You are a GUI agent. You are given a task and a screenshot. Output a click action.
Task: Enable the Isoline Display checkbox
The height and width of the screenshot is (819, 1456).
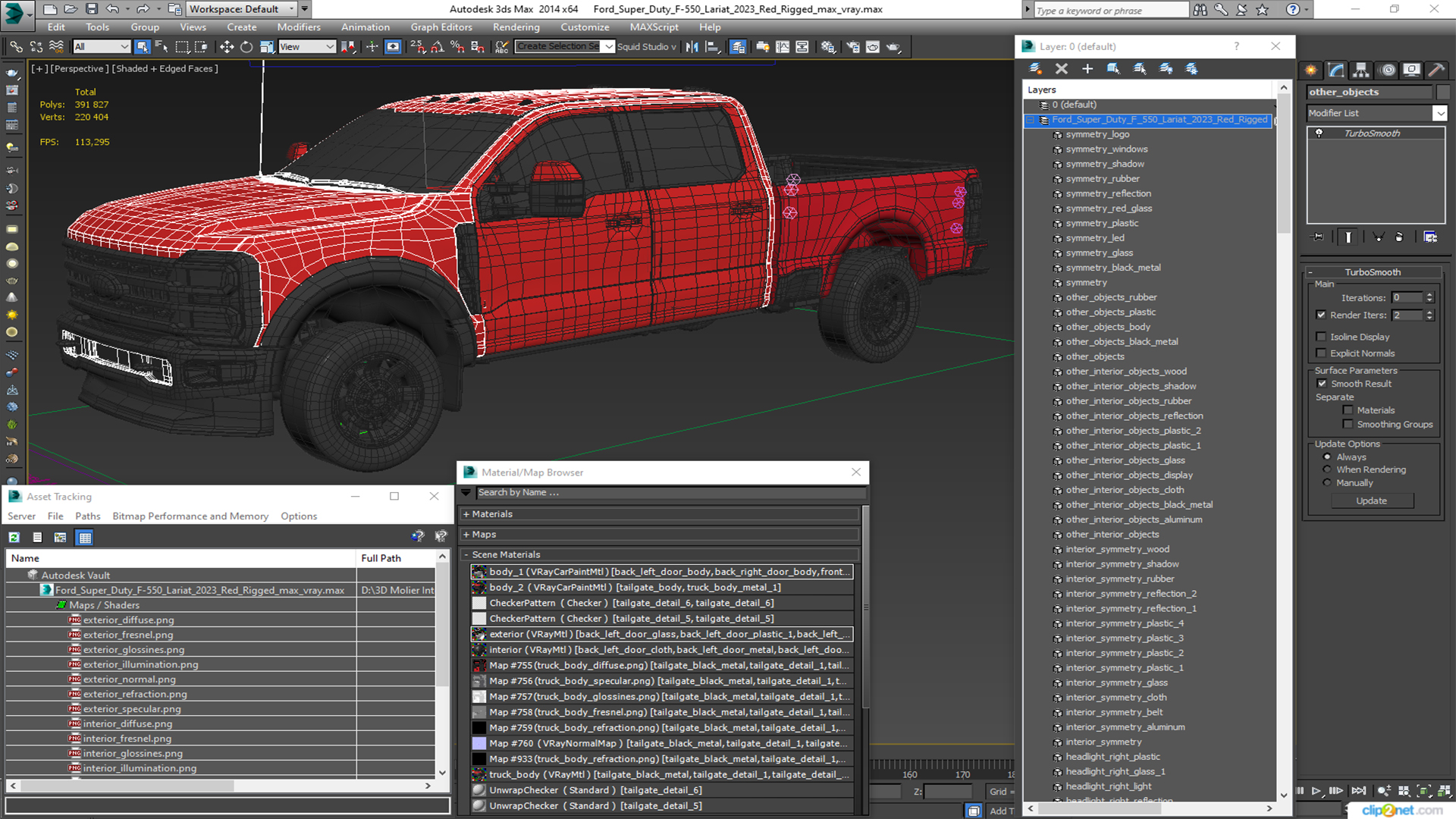point(1321,337)
